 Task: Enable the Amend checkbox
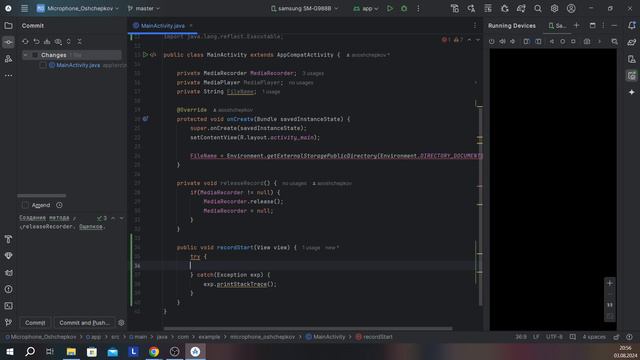[x=25, y=205]
